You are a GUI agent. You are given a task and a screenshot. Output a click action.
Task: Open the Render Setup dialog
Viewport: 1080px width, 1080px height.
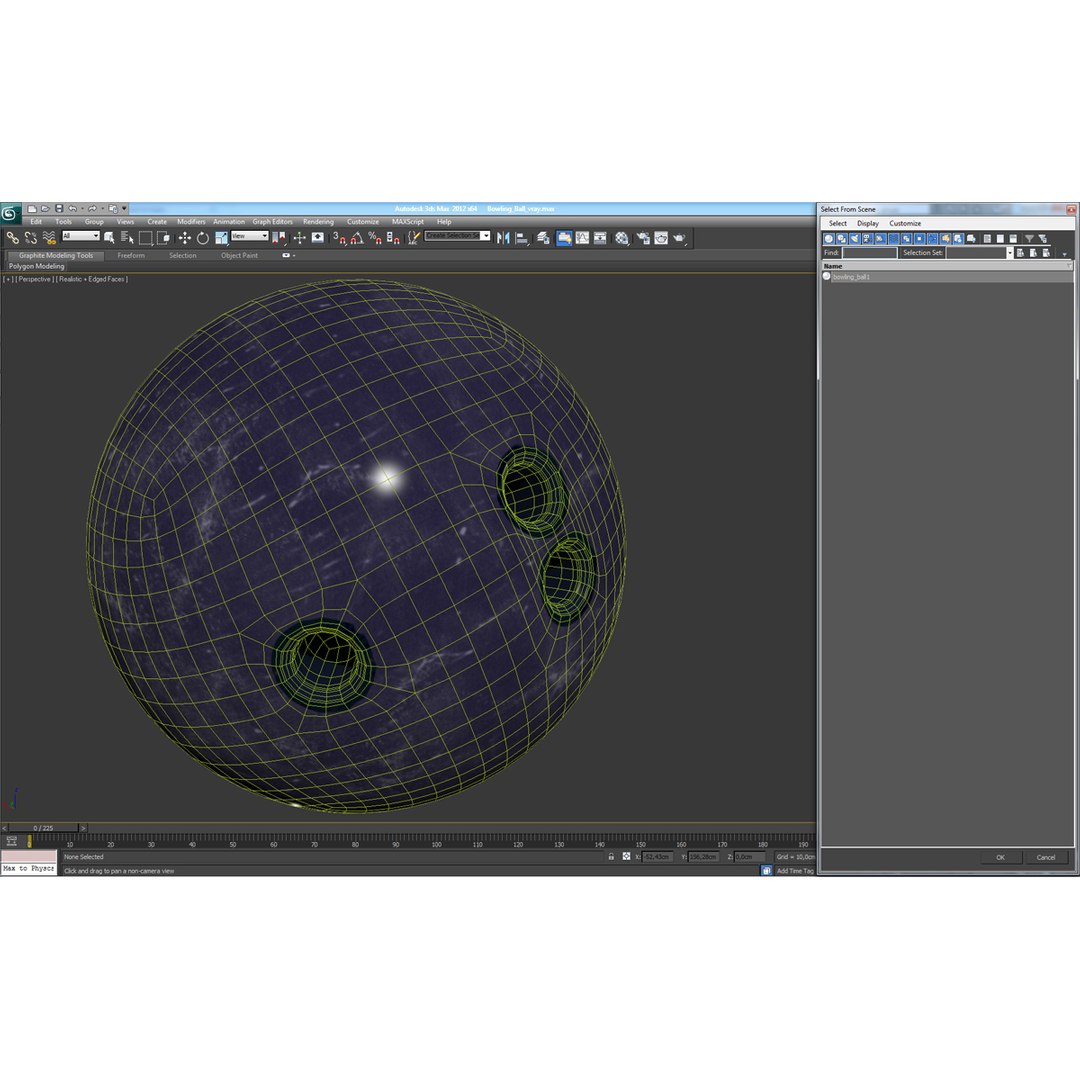643,238
